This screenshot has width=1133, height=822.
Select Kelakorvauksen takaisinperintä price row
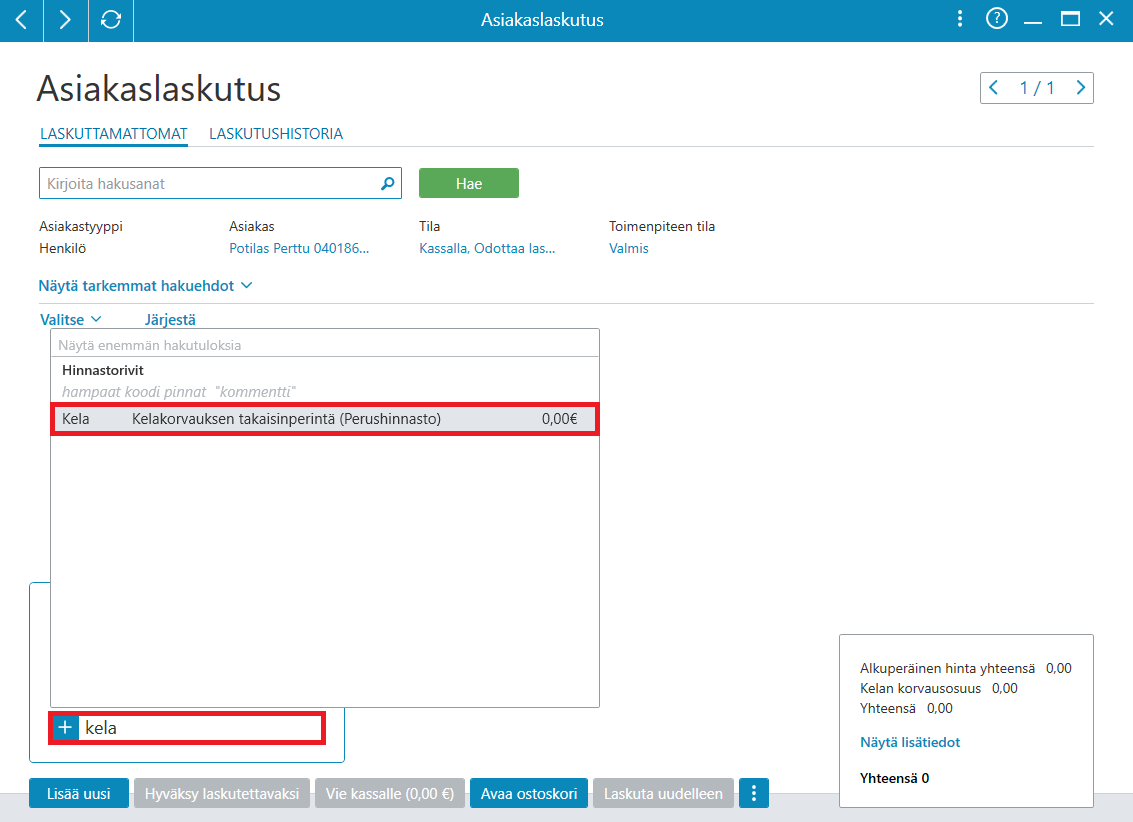tap(324, 419)
